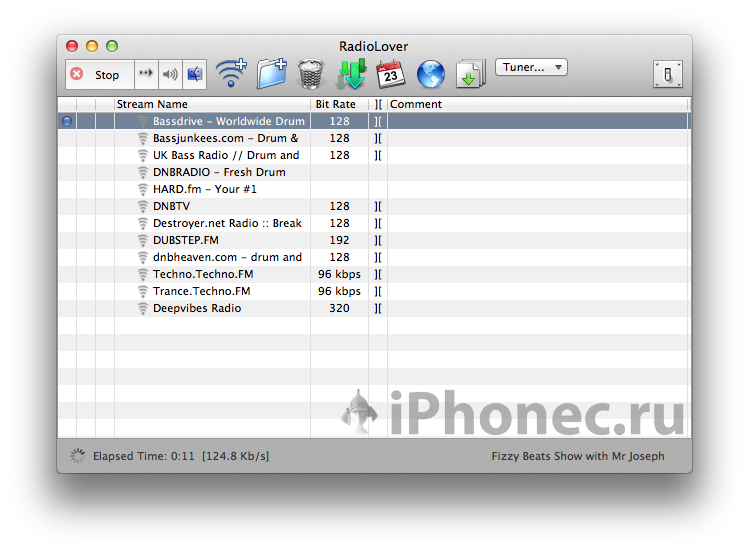Click the antenna icon beside DNBTV
749x552 pixels.
pyautogui.click(x=142, y=206)
